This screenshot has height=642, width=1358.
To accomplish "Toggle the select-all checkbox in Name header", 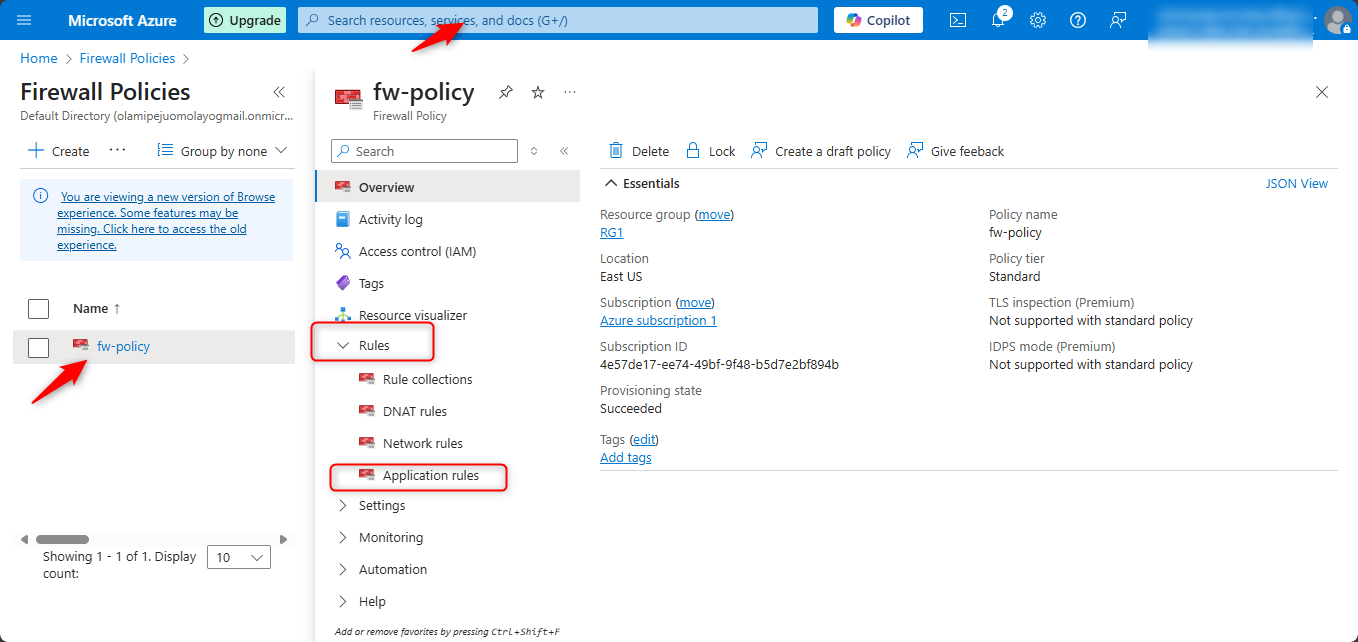I will click(x=38, y=308).
